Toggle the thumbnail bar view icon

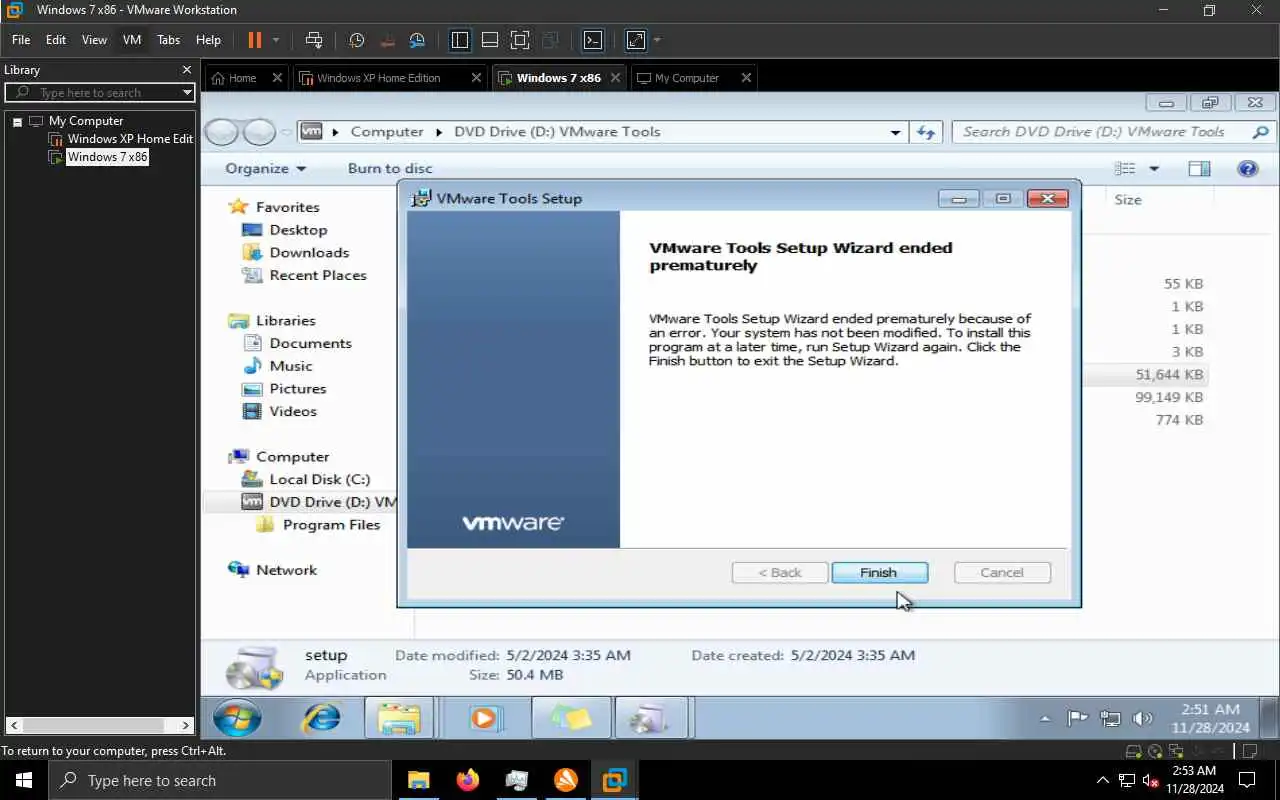[490, 40]
